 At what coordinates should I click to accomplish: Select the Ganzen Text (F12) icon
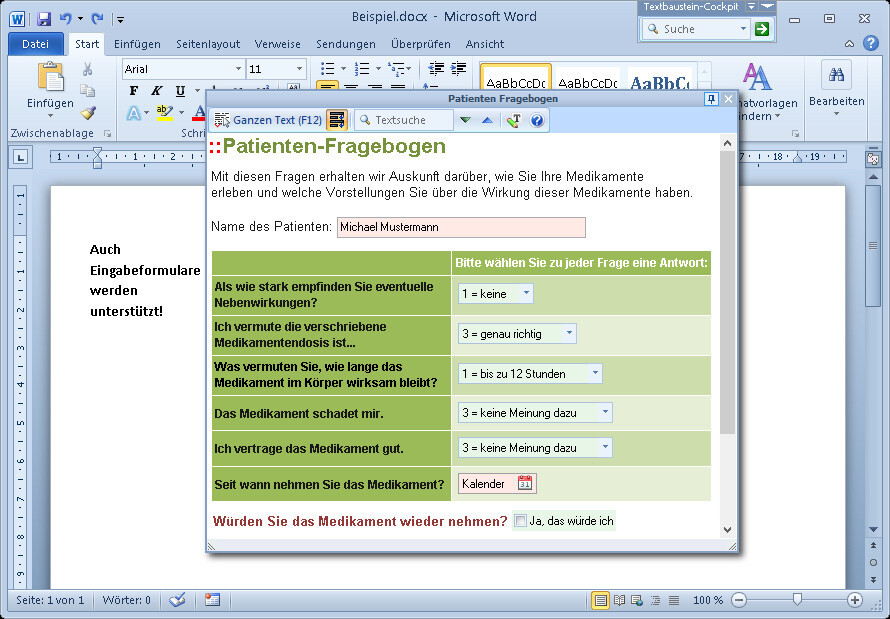[223, 118]
